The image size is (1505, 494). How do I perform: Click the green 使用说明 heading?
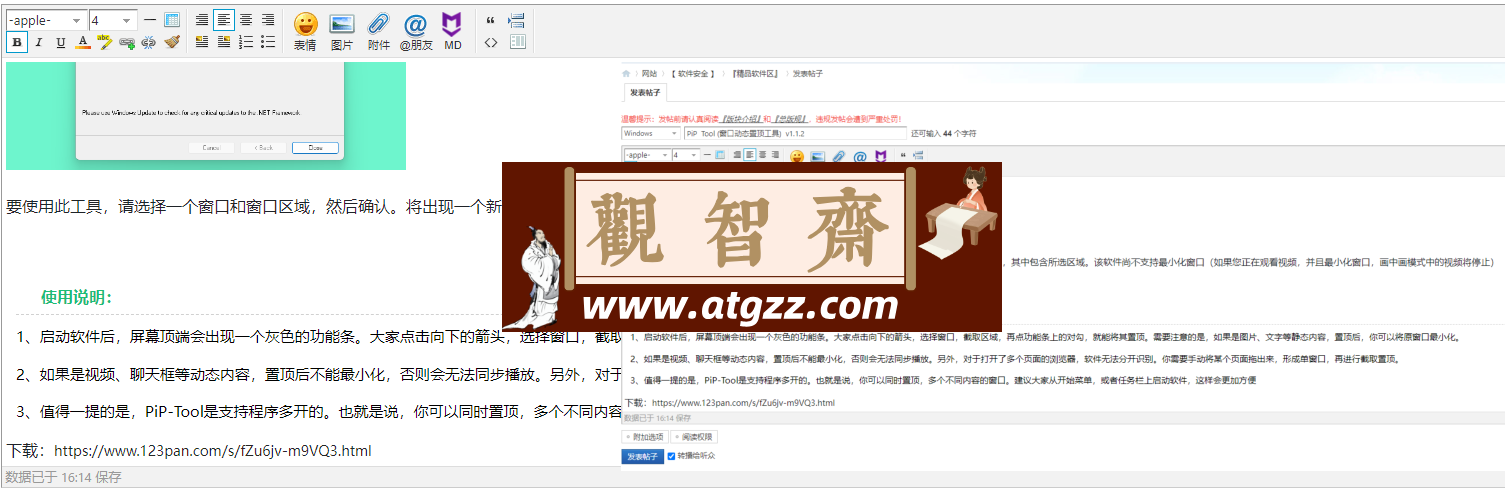tap(77, 297)
